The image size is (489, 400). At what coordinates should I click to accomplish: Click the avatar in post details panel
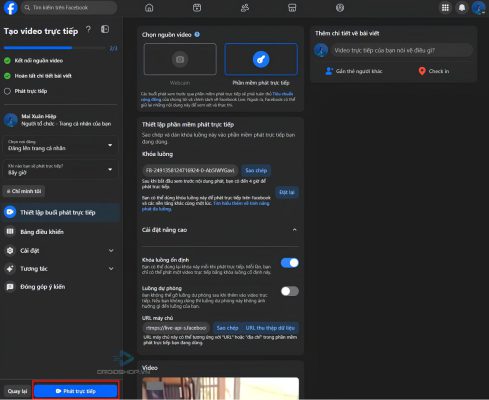click(x=321, y=50)
